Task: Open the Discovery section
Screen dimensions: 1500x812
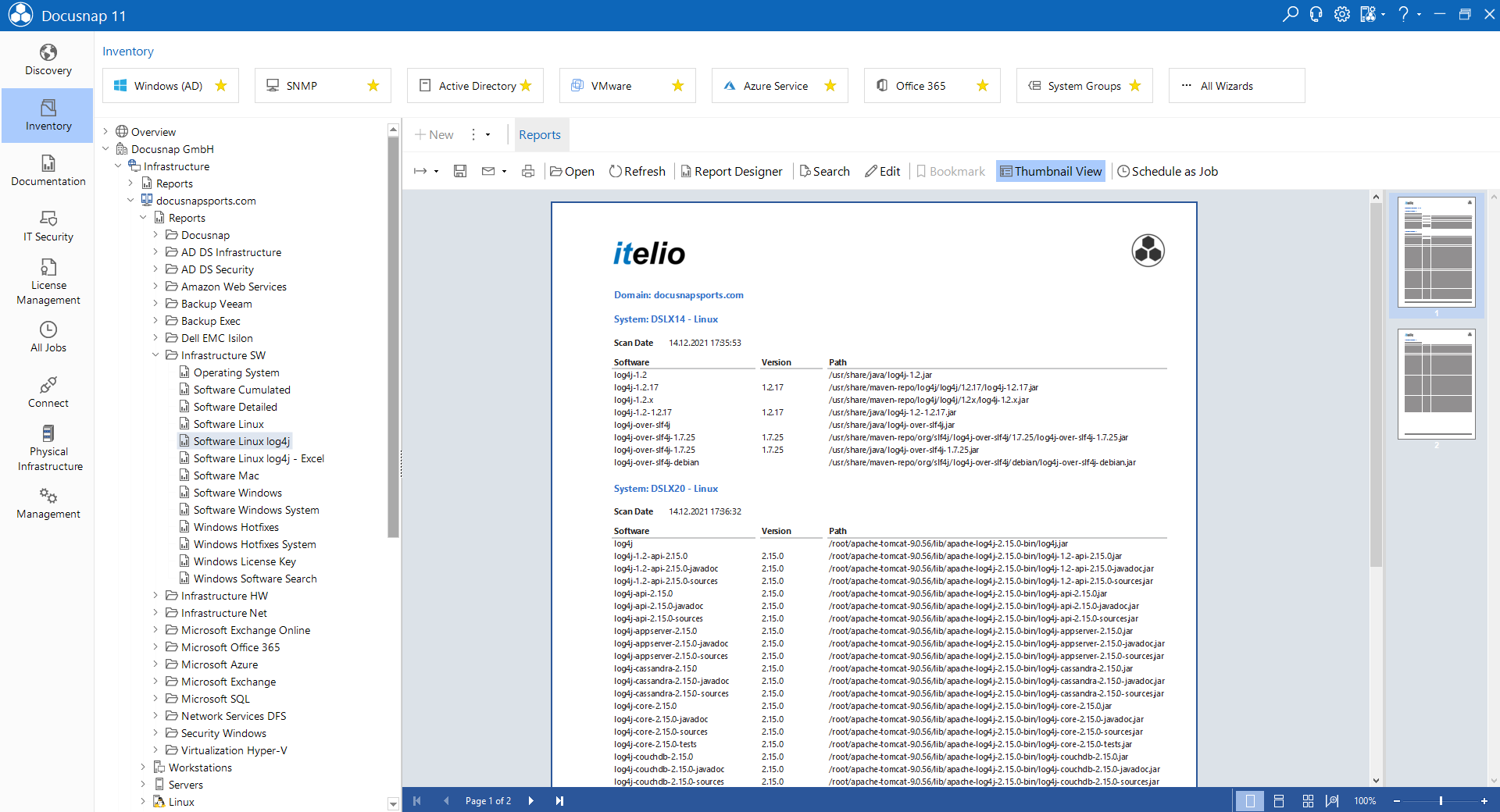Action: (48, 59)
